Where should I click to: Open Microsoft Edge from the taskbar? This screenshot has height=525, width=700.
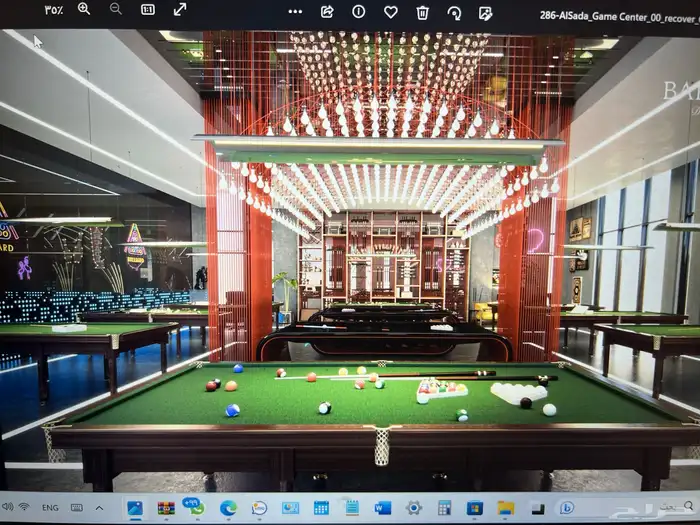tap(228, 508)
